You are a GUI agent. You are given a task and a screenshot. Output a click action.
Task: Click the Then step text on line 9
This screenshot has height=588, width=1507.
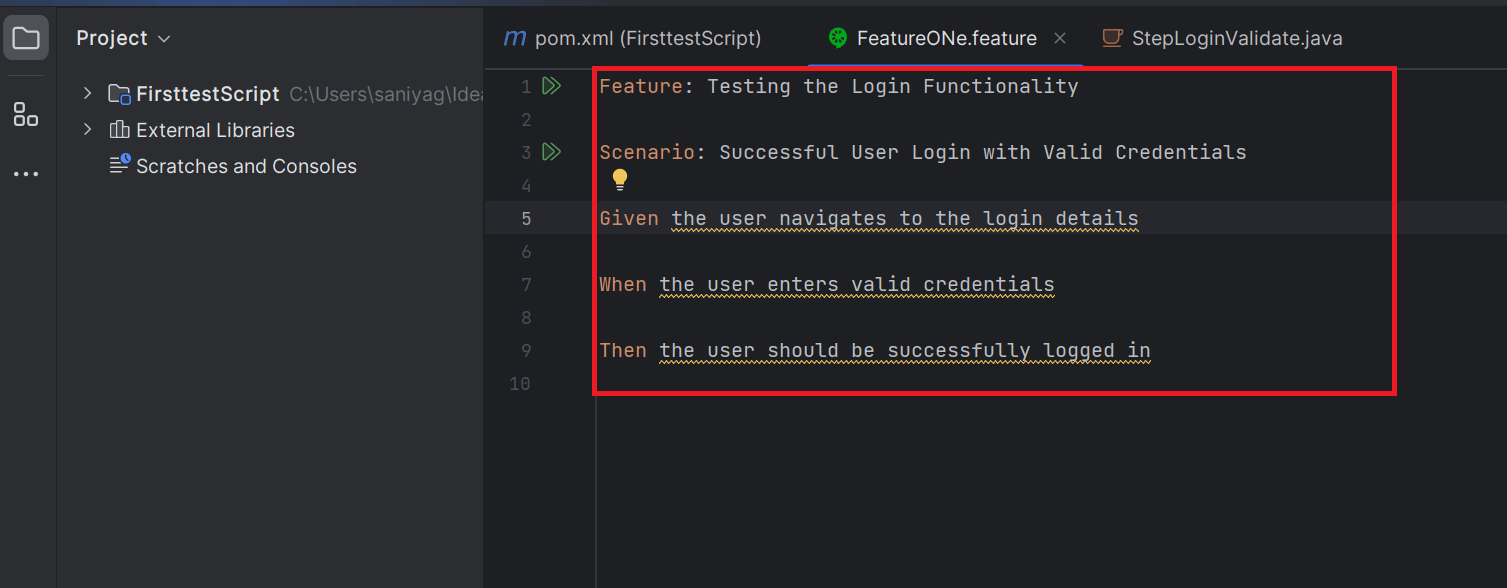pos(904,351)
